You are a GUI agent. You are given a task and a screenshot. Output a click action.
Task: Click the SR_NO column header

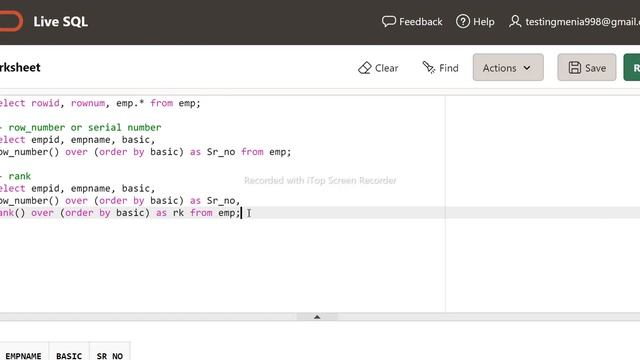(110, 356)
